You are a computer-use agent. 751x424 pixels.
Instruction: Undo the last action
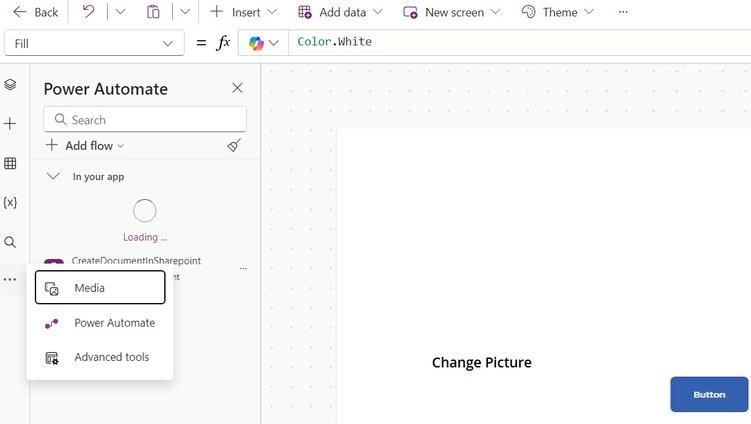[88, 11]
